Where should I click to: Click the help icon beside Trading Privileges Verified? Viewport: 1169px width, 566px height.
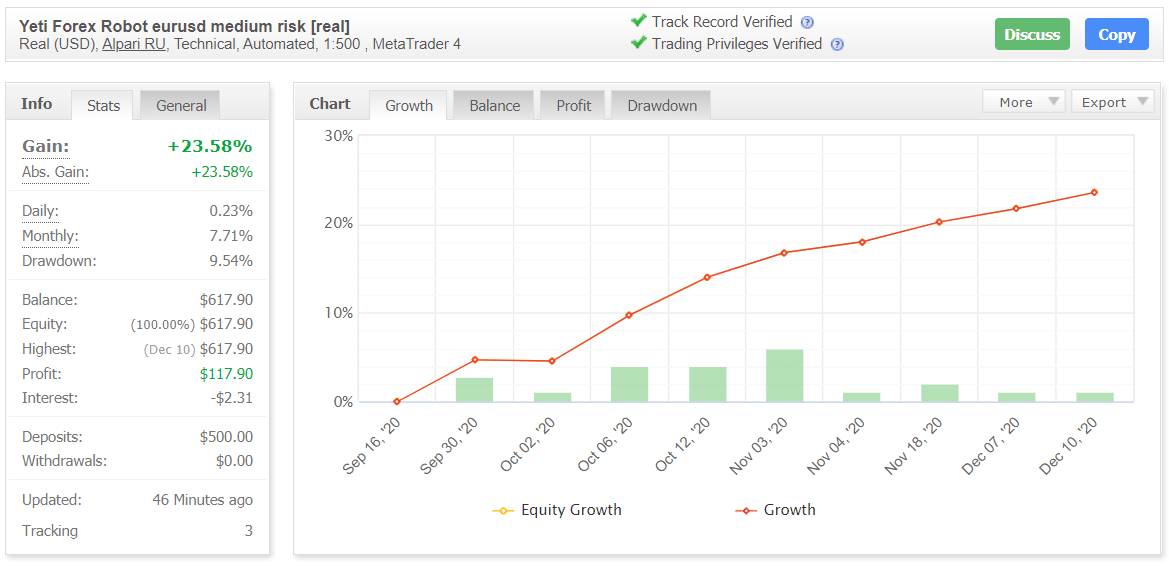click(x=837, y=45)
